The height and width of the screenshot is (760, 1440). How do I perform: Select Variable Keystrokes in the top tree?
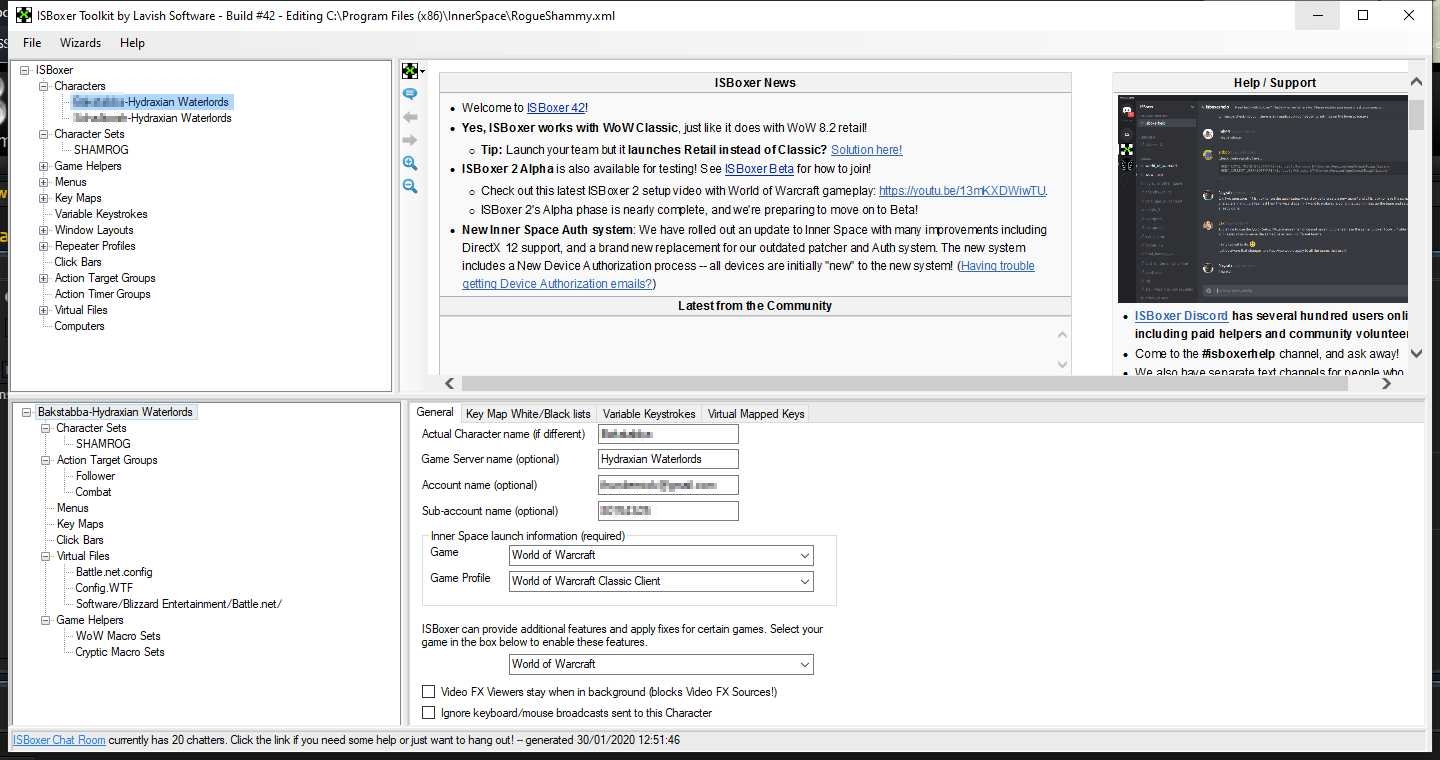coord(101,214)
